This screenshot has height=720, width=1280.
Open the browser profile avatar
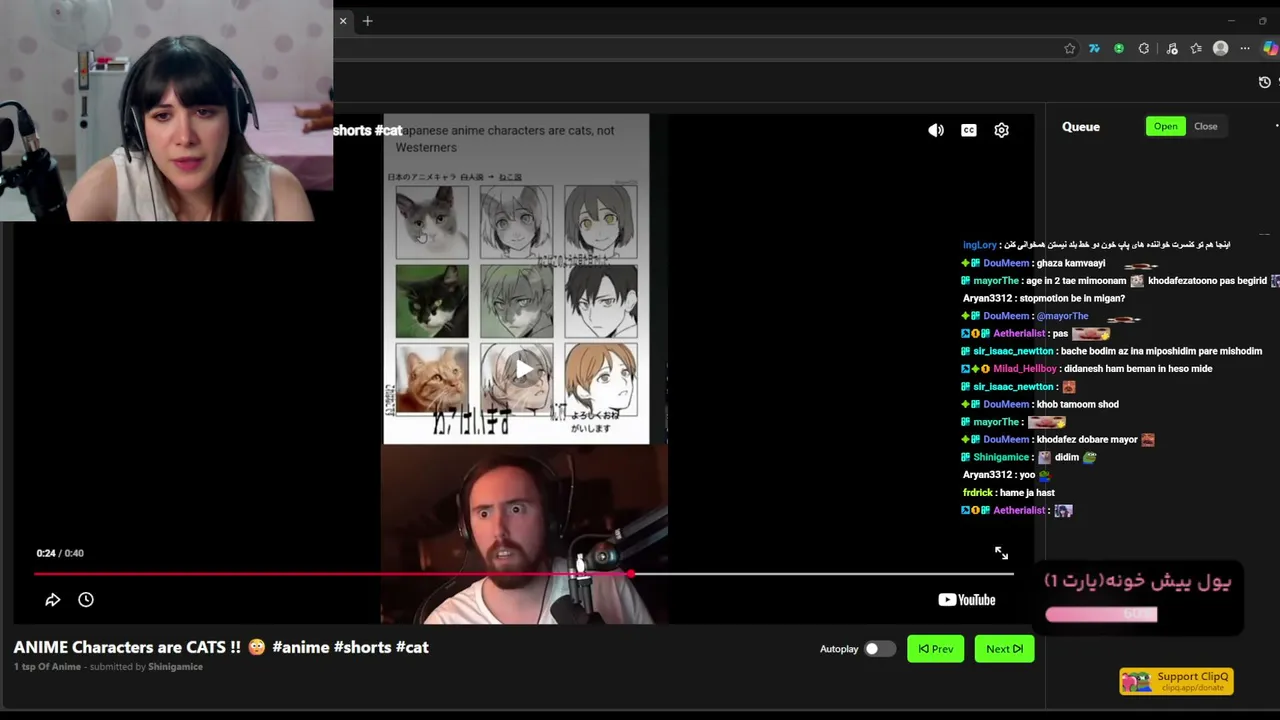click(x=1220, y=48)
